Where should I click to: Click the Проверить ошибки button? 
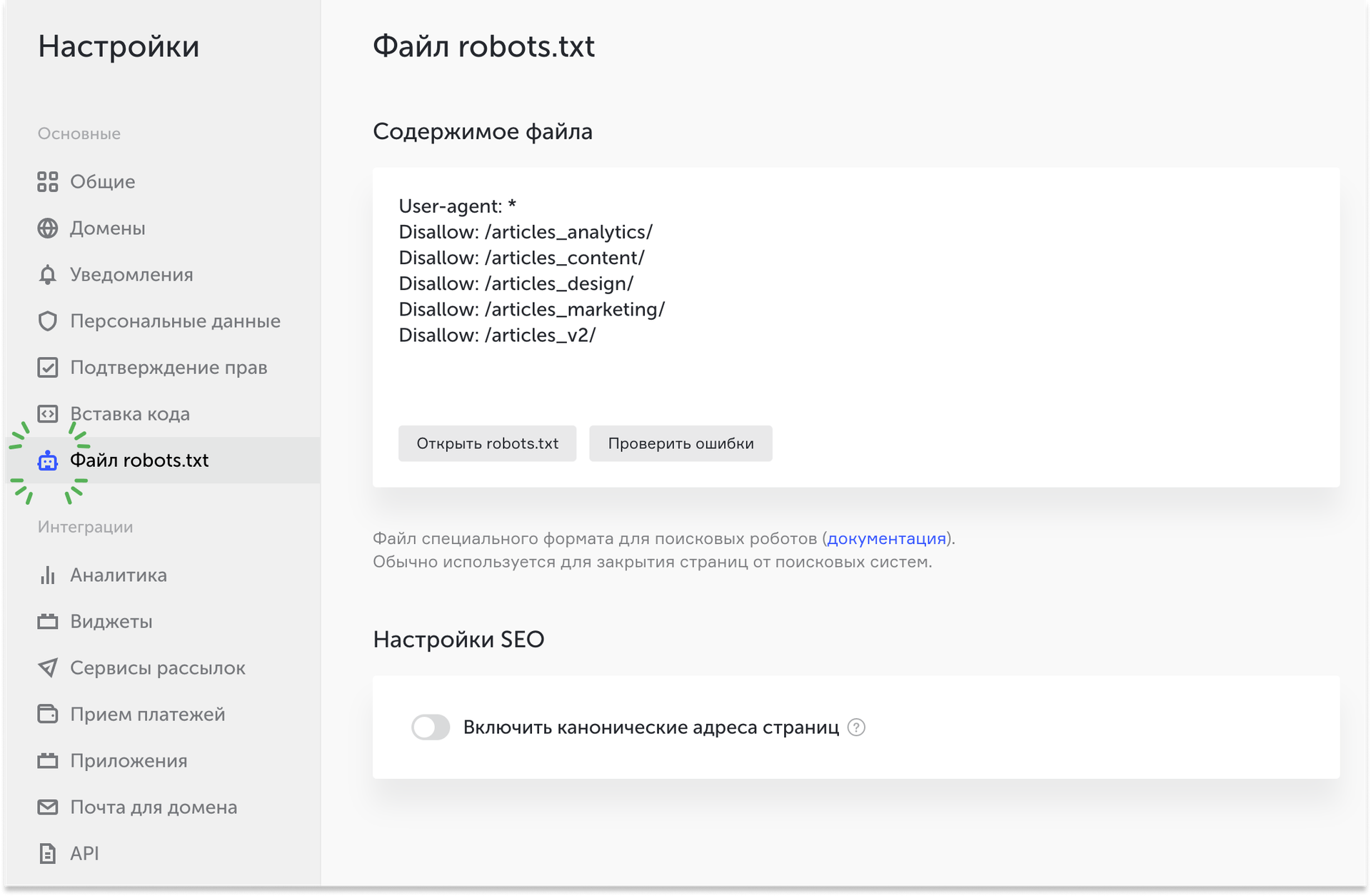[681, 443]
